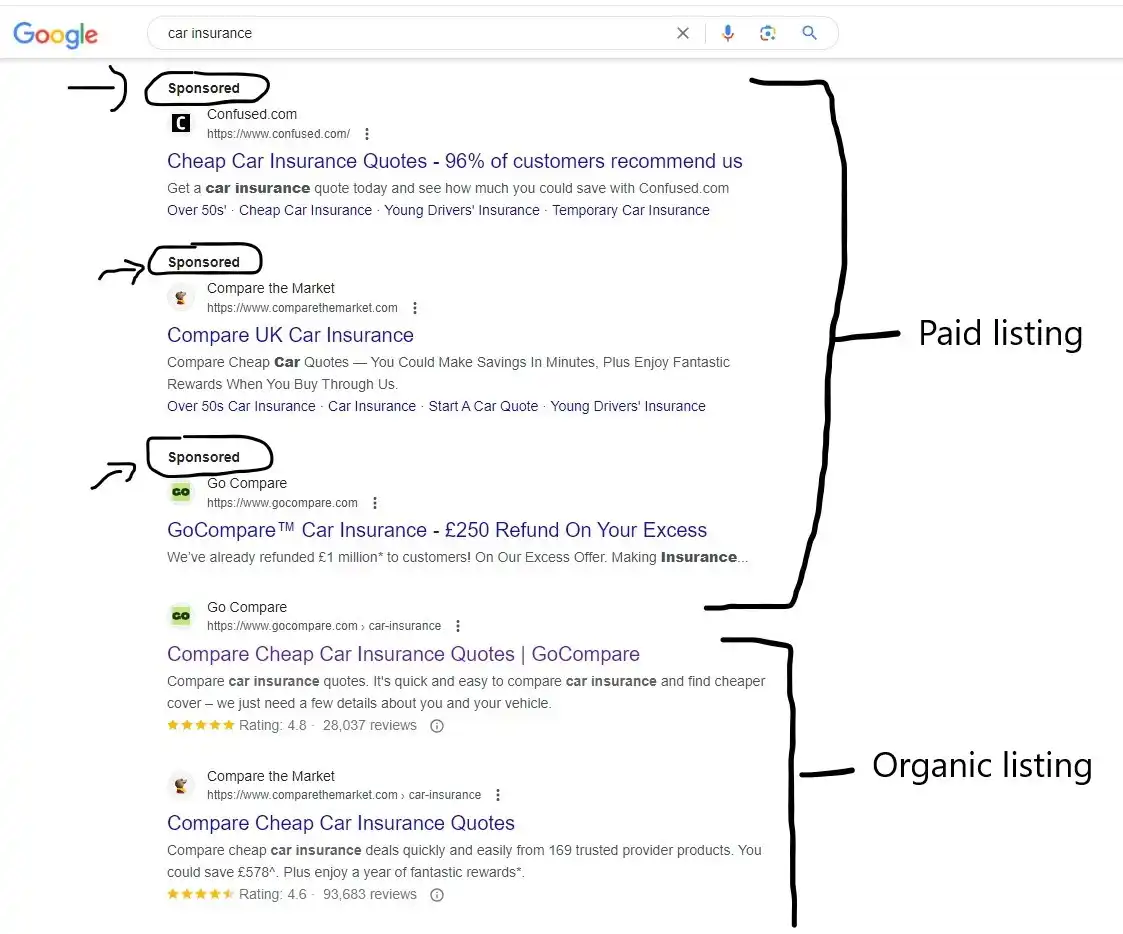
Task: Click the Confused.com site name text
Action: [252, 114]
